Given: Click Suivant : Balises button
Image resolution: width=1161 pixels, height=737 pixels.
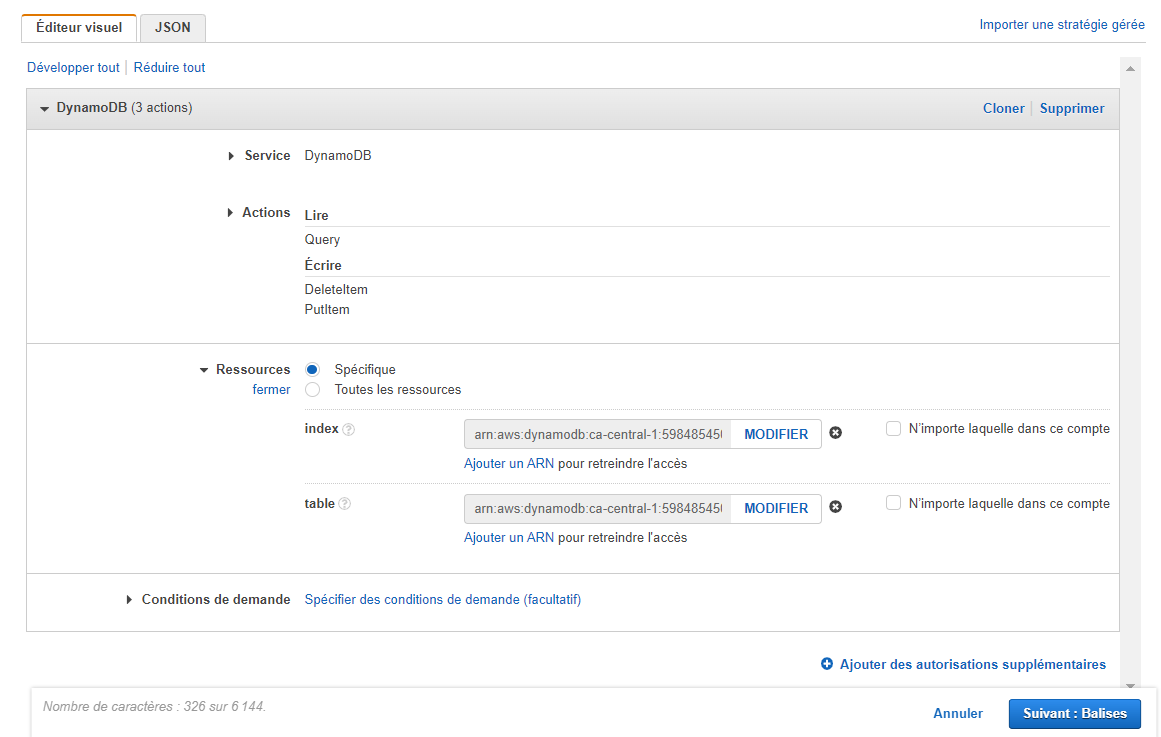Looking at the screenshot, I should click(1074, 713).
